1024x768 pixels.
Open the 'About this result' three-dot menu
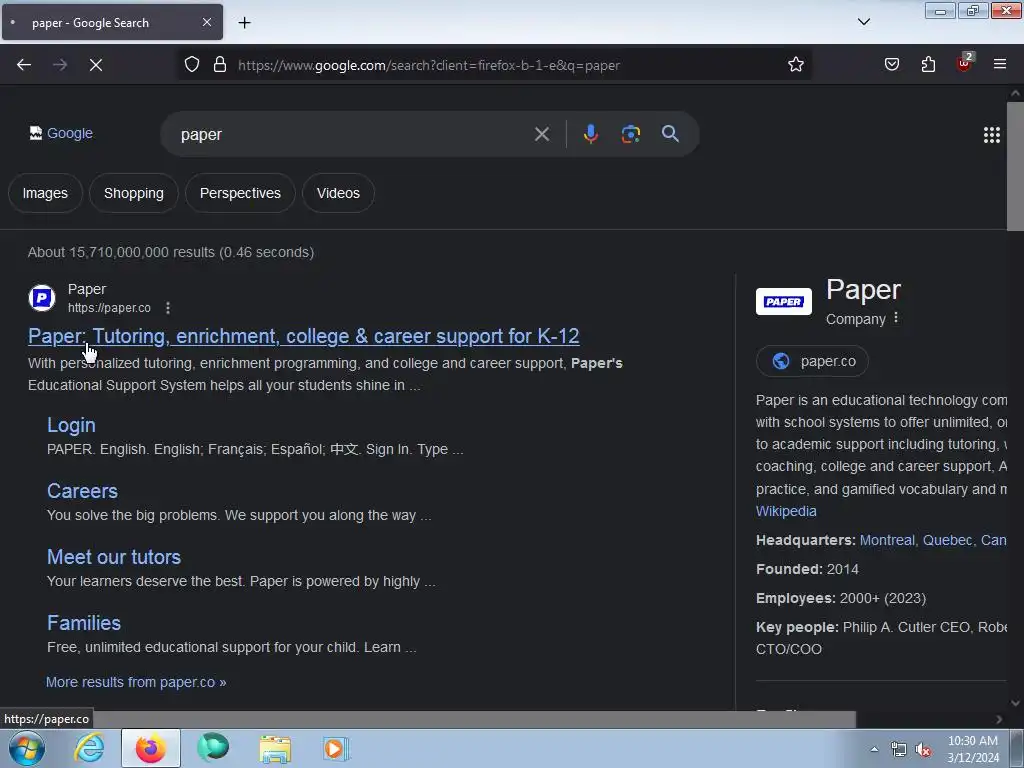(168, 308)
